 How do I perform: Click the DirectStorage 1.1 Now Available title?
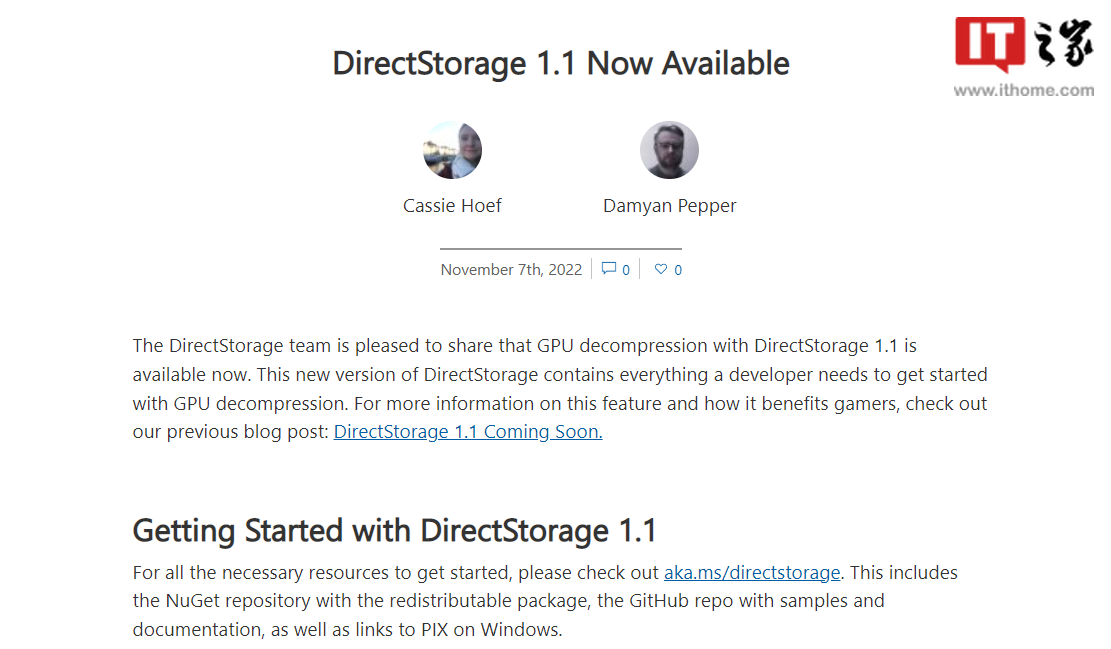tap(561, 63)
